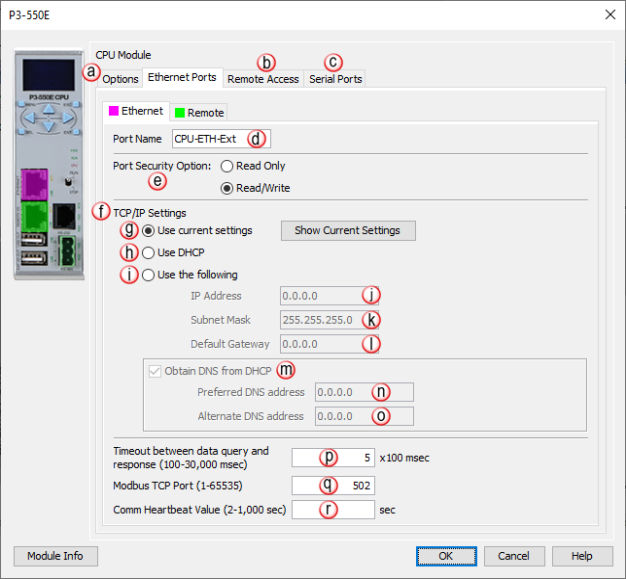
Task: Open Module Info
Action: [55, 555]
